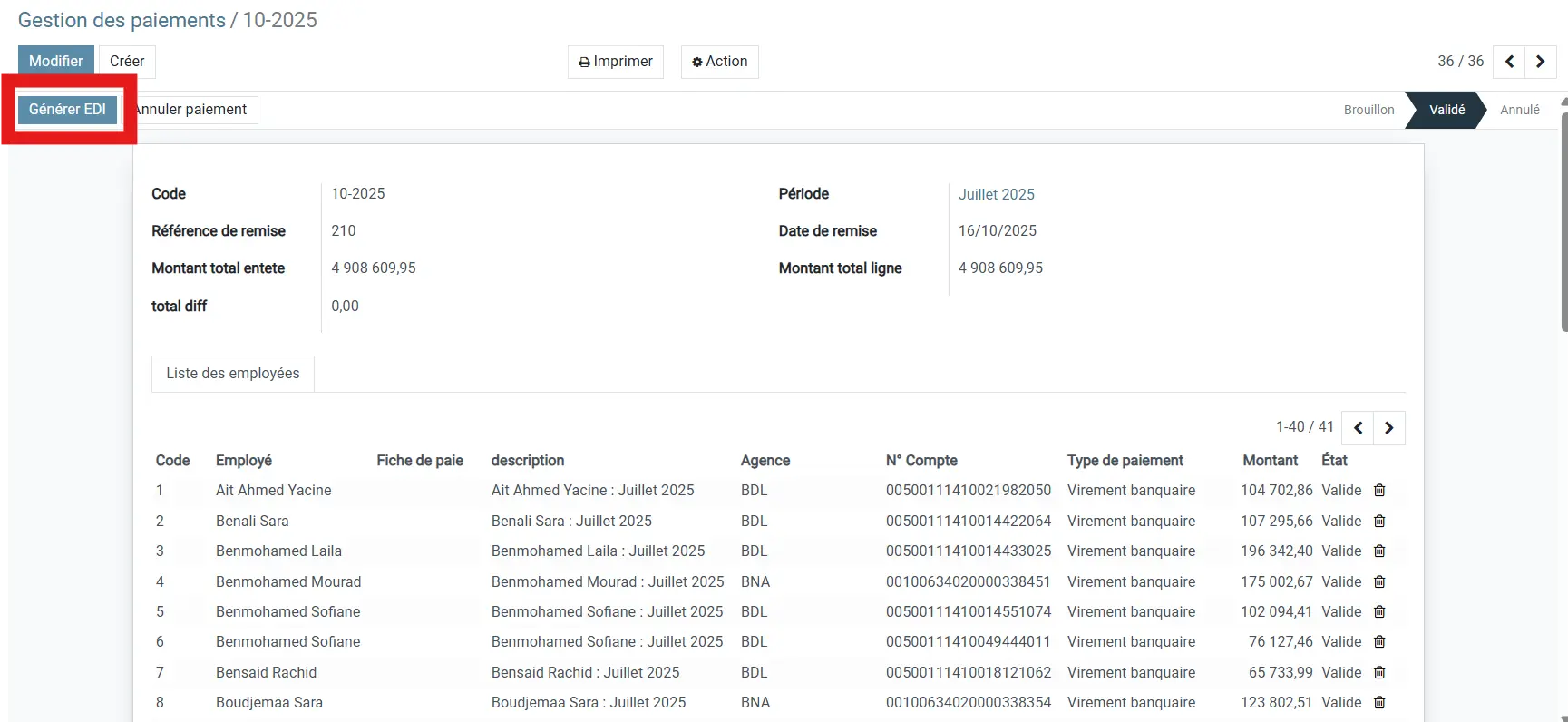Viewport: 1568px width, 722px height.
Task: Open the Juillet 2025 period link
Action: pos(996,195)
